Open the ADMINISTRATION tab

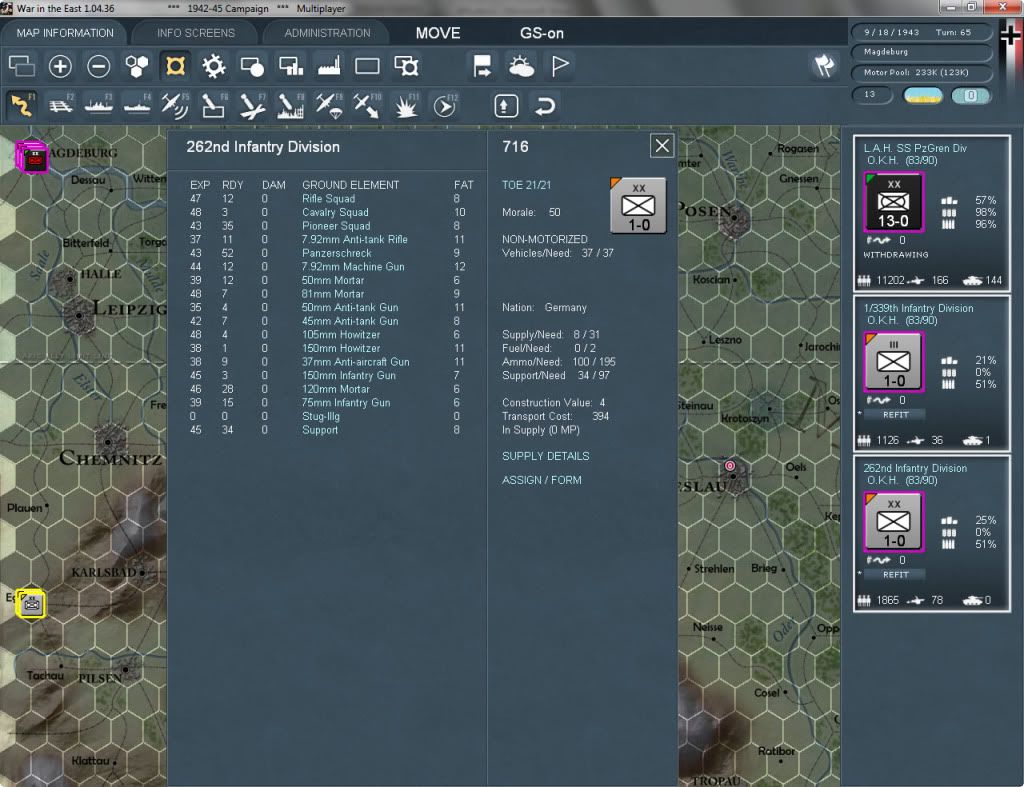pyautogui.click(x=327, y=33)
